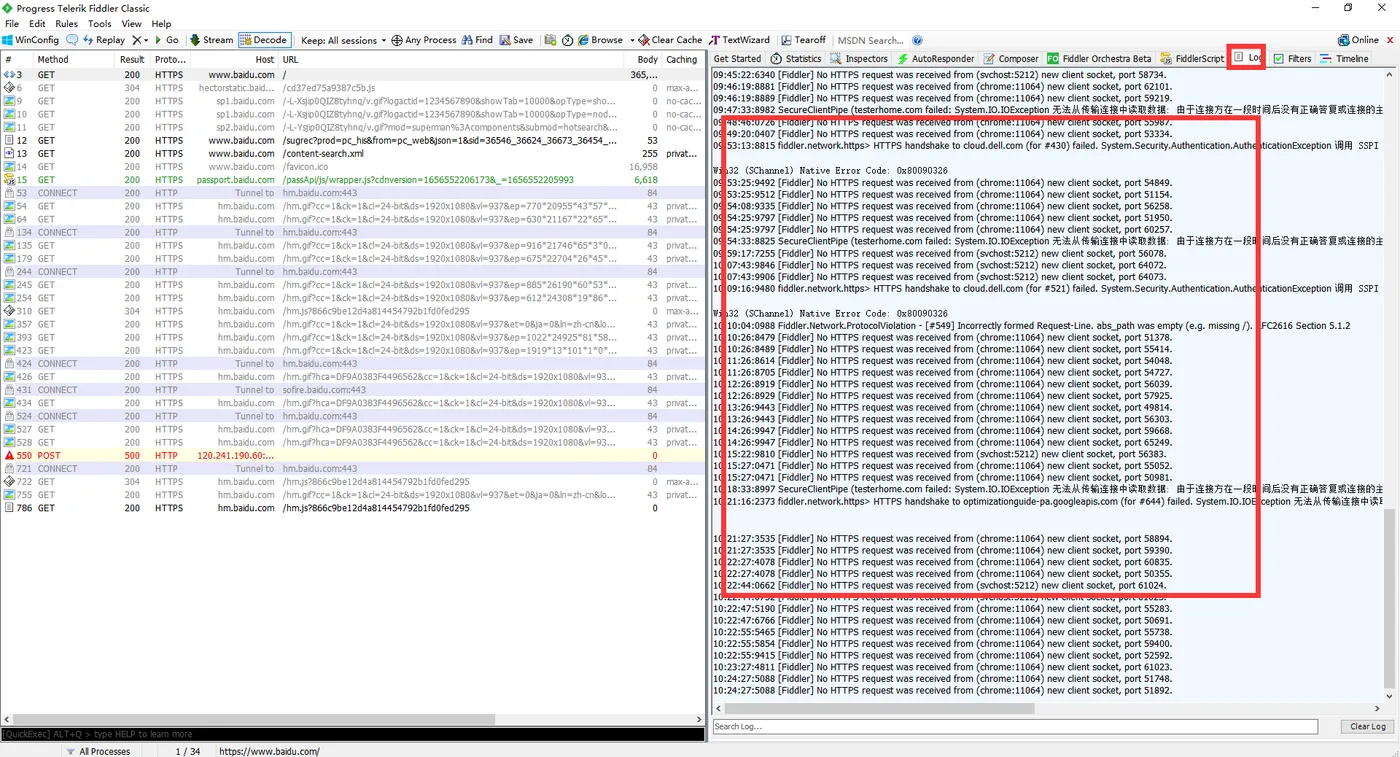The width and height of the screenshot is (1400, 757).
Task: Switch to the Statistics tab
Action: coord(796,59)
